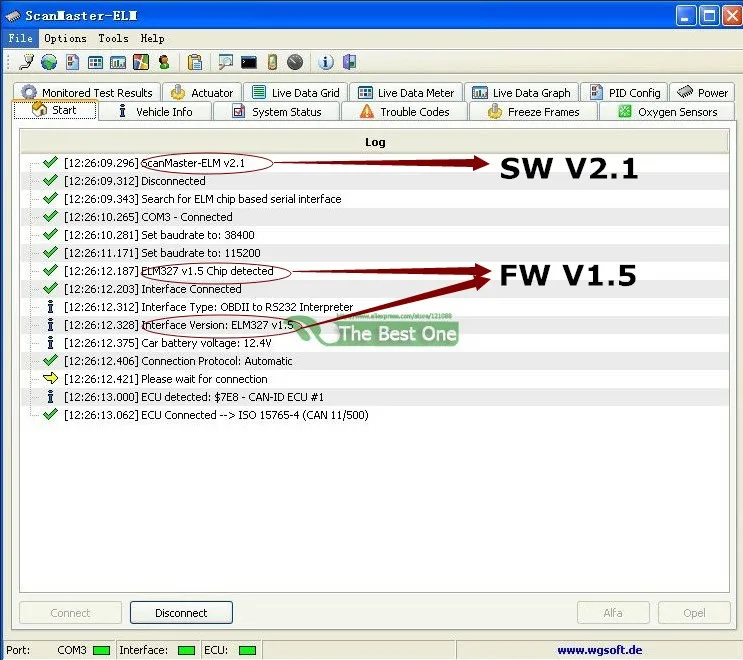
Task: Select 'Connection Protocol: Automatic' row
Action: 375,361
